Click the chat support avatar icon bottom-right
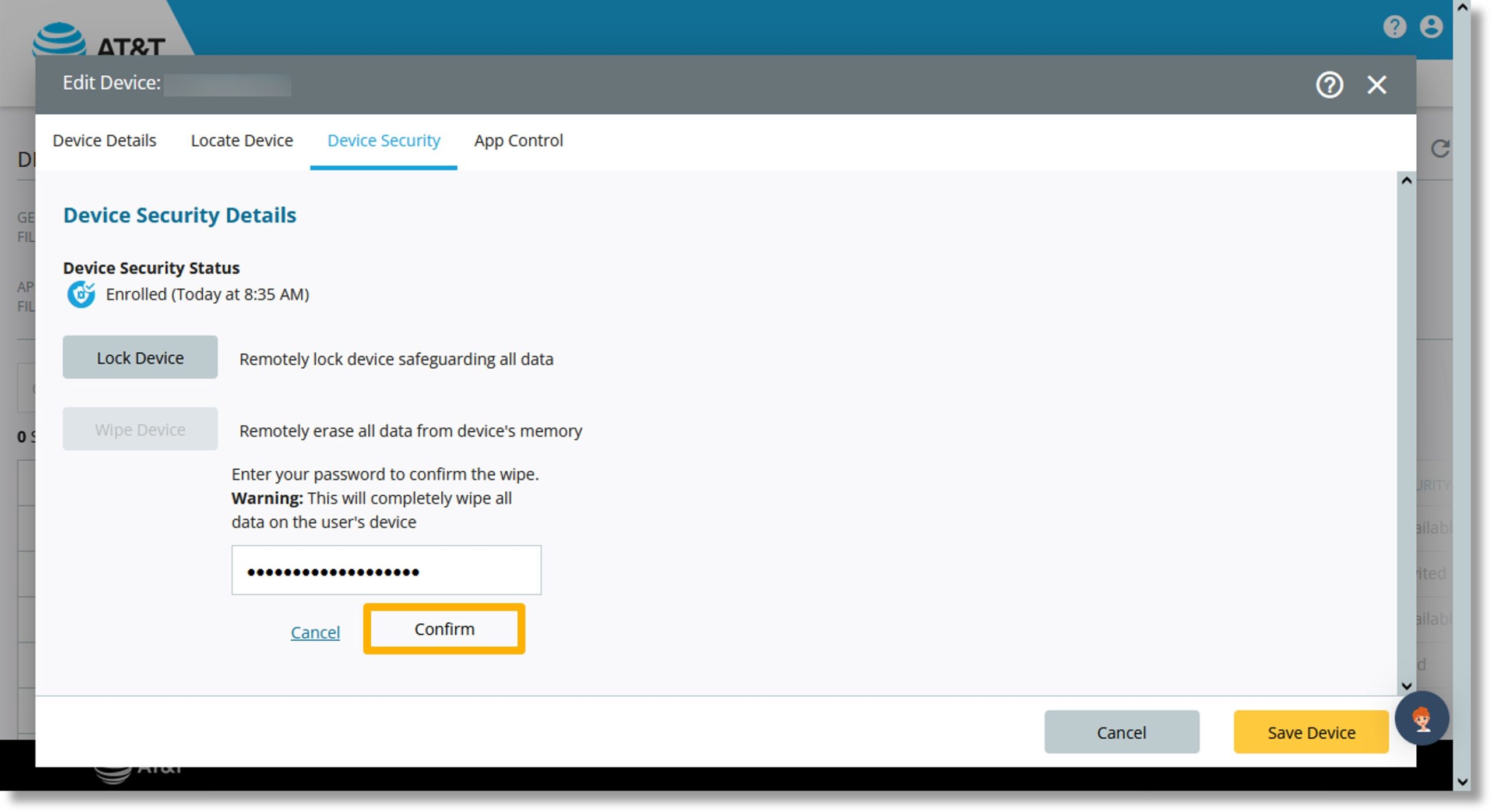 [1422, 719]
